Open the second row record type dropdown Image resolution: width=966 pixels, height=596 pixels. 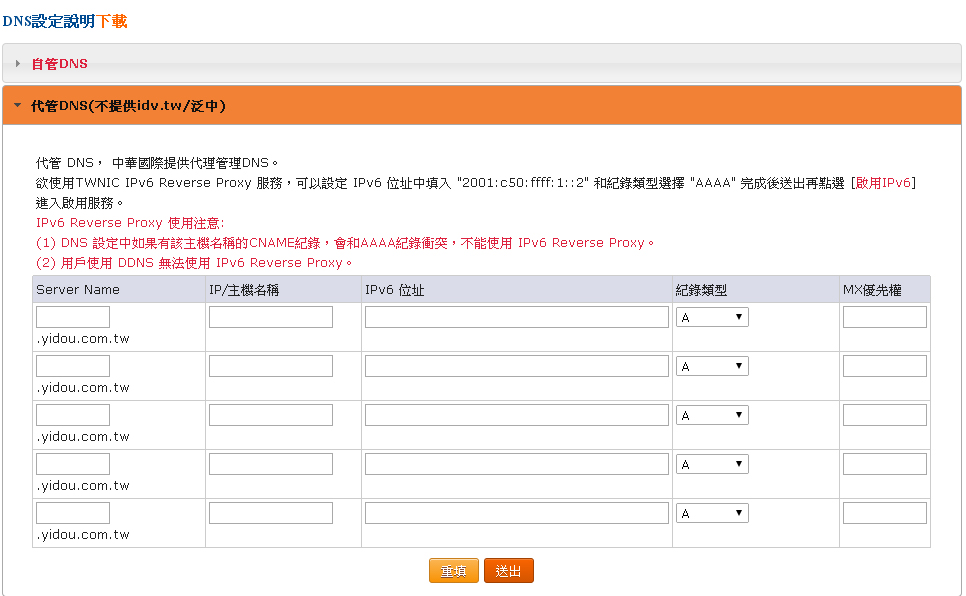point(712,366)
